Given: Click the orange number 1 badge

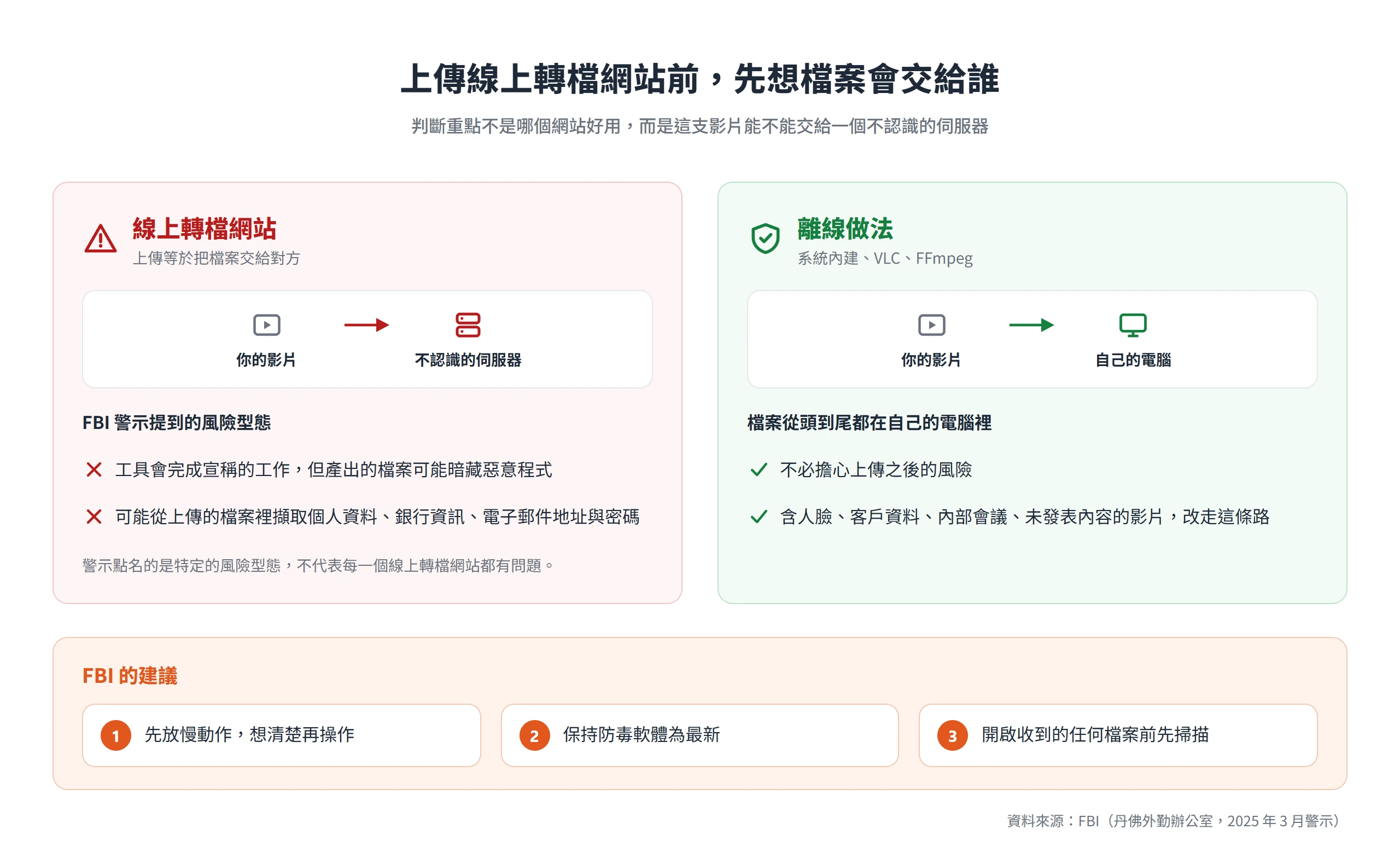Looking at the screenshot, I should 115,735.
